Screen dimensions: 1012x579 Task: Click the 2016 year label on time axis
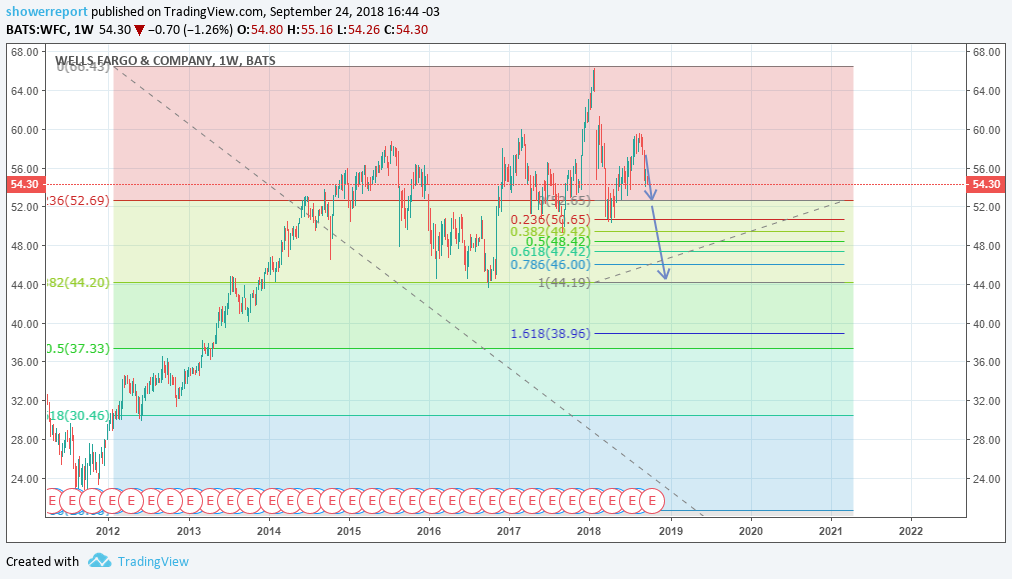tap(429, 531)
